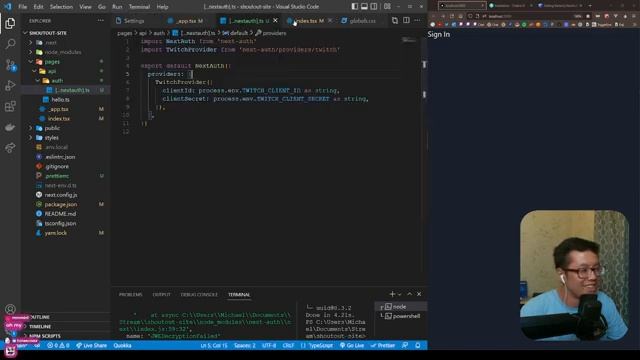Viewport: 640px width, 360px height.
Task: Toggle primary side bar layout icon
Action: [x=355, y=7]
